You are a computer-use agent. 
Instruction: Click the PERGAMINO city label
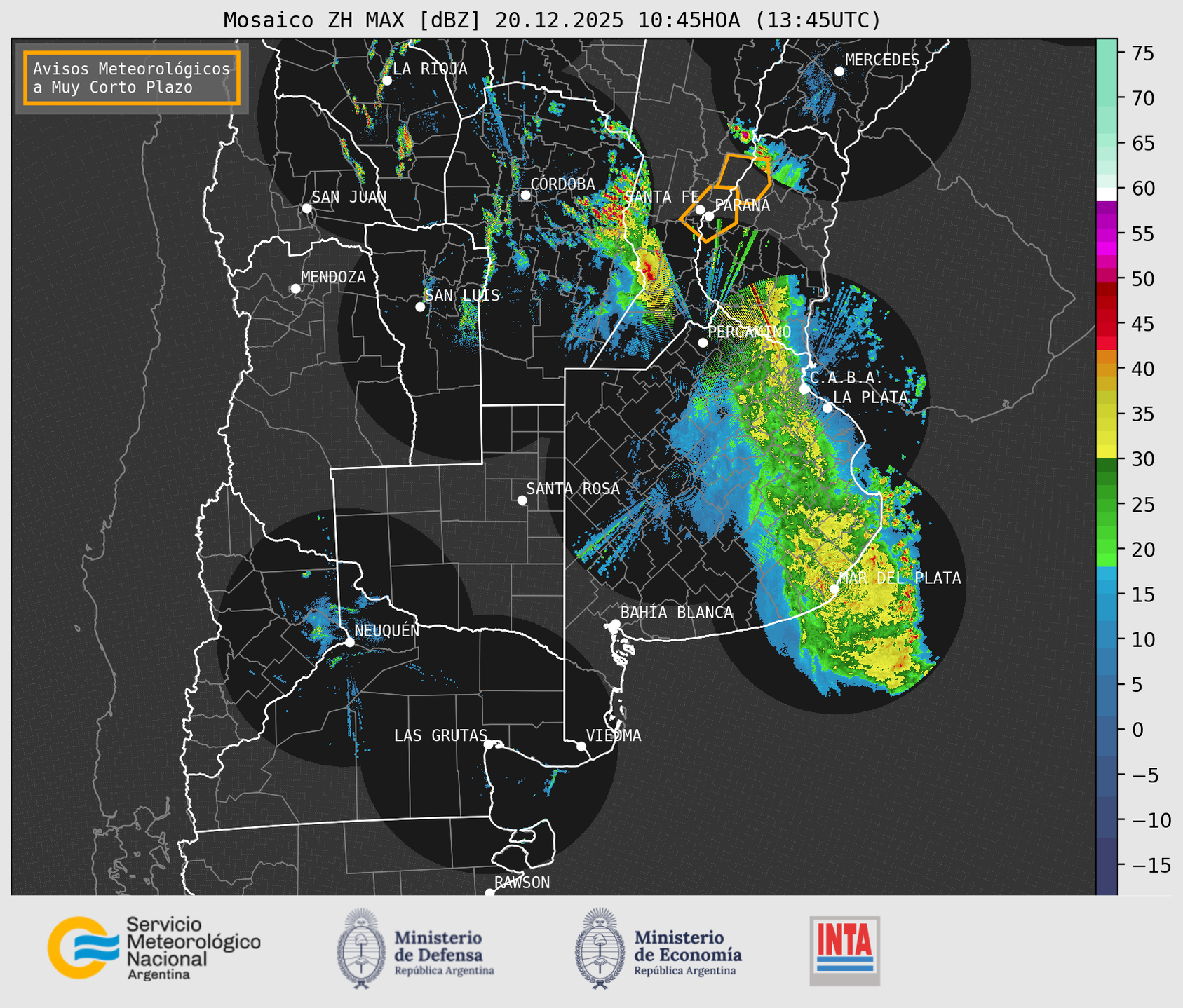tap(749, 332)
